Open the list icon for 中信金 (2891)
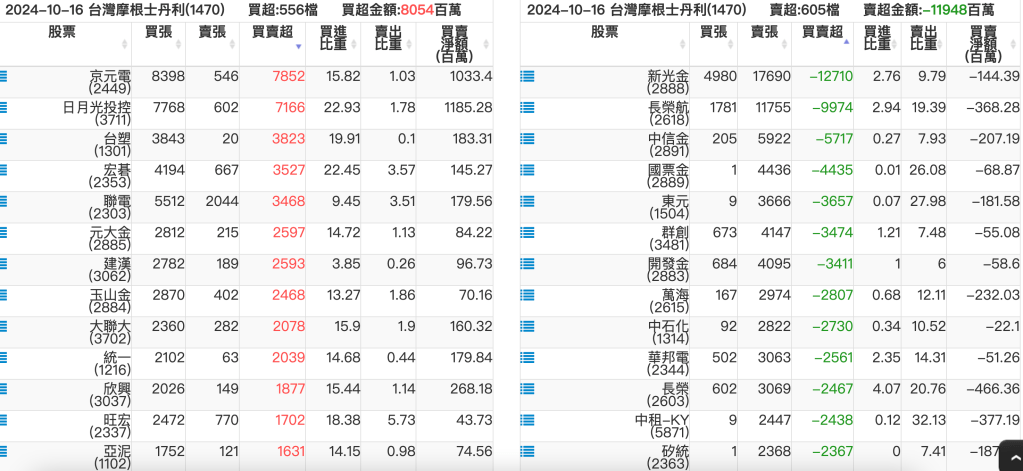Viewport: 1023px width, 471px height. coord(527,138)
